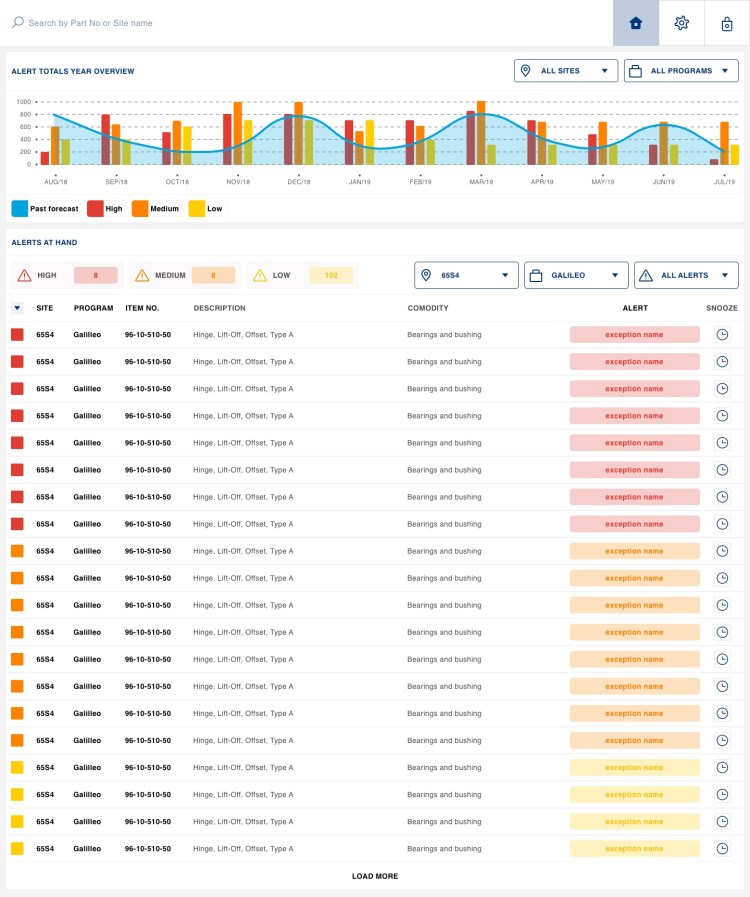This screenshot has width=750, height=897.
Task: Open settings via the gear icon
Action: tap(681, 23)
